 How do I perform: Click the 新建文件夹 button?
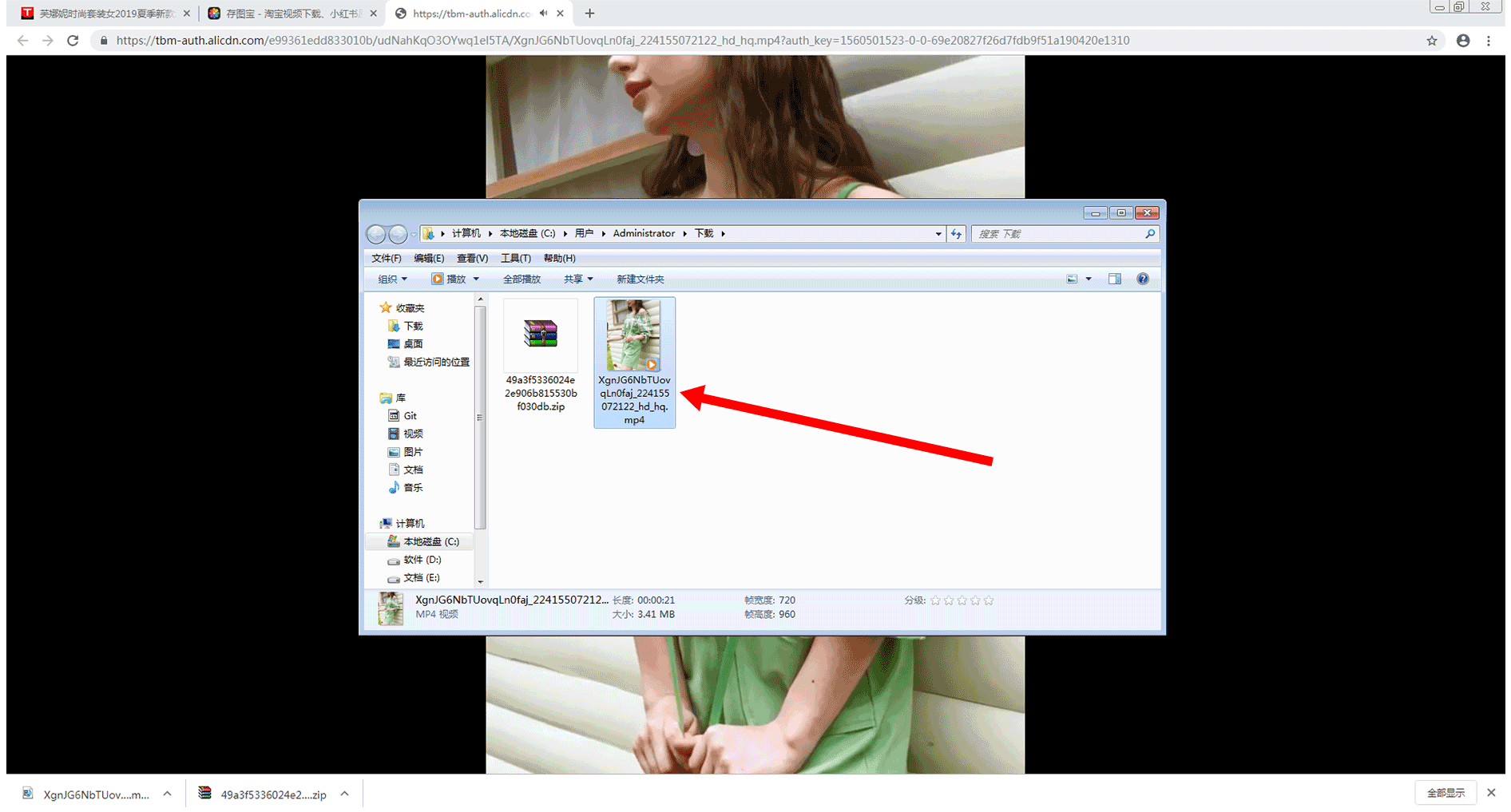coord(640,279)
